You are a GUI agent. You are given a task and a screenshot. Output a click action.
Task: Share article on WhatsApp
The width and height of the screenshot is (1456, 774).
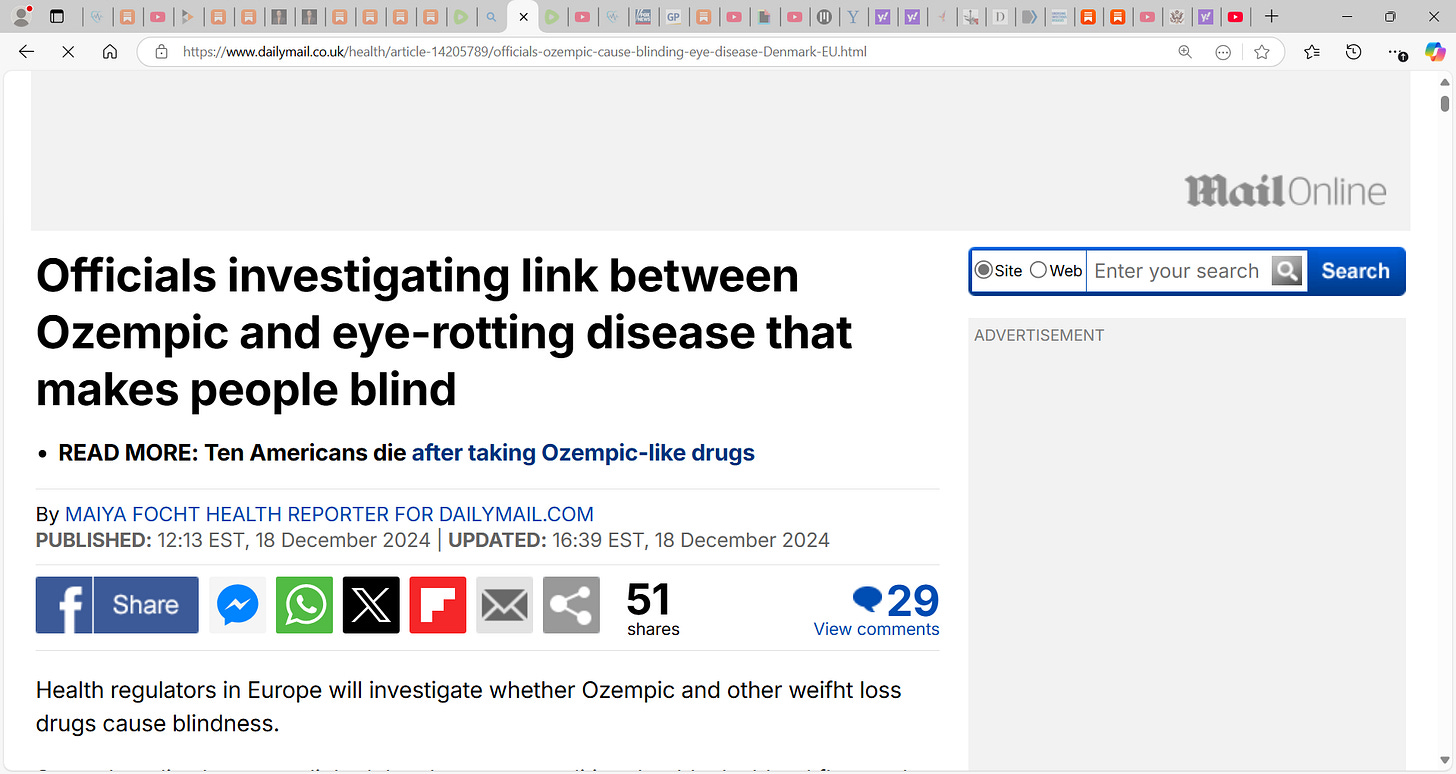click(304, 605)
